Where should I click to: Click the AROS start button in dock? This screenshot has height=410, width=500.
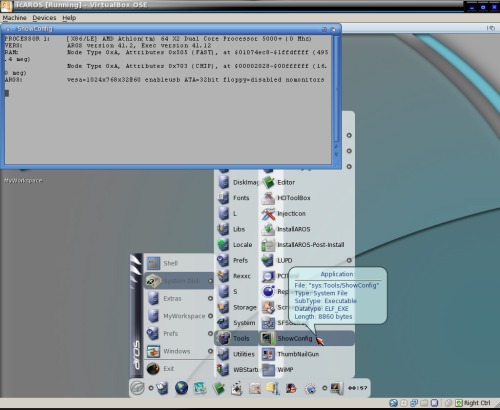pyautogui.click(x=137, y=388)
